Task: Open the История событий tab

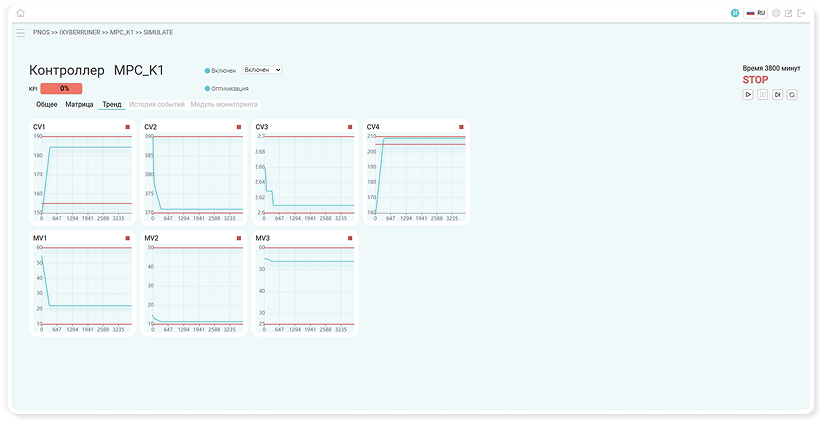Action: [x=156, y=104]
